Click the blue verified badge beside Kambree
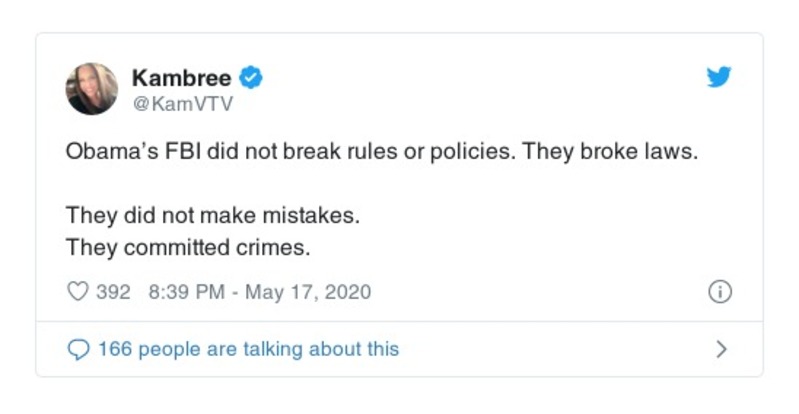Viewport: 799px width, 414px height. pyautogui.click(x=254, y=78)
